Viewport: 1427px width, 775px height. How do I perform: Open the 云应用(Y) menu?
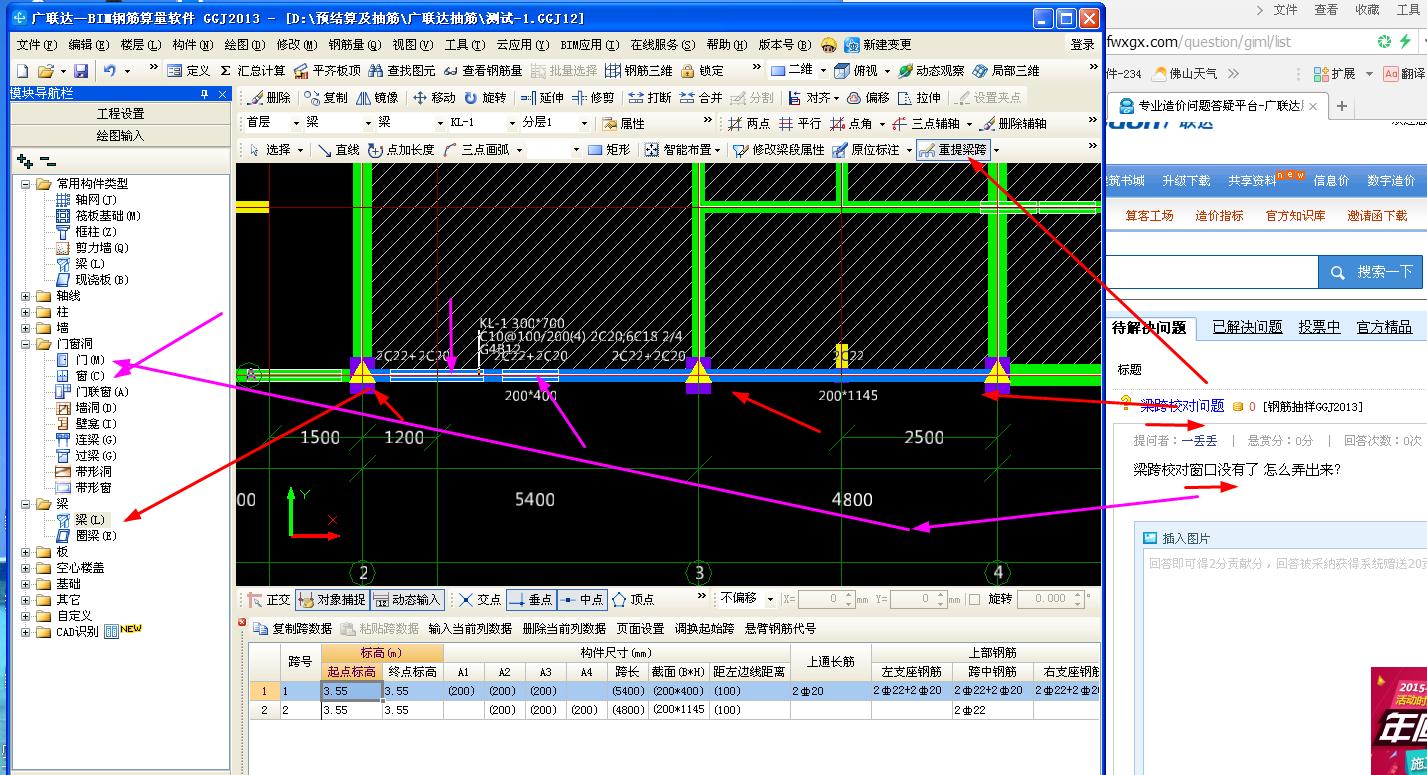point(523,45)
